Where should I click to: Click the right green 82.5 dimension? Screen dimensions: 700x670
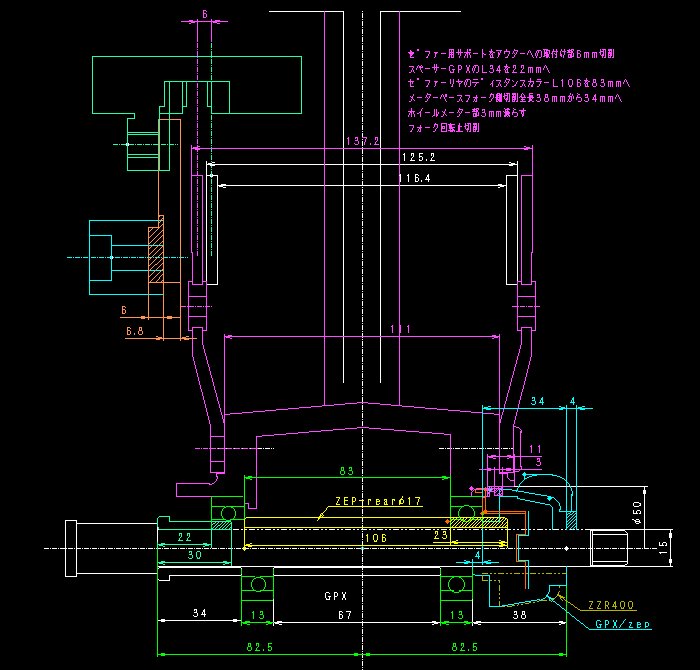(464, 647)
